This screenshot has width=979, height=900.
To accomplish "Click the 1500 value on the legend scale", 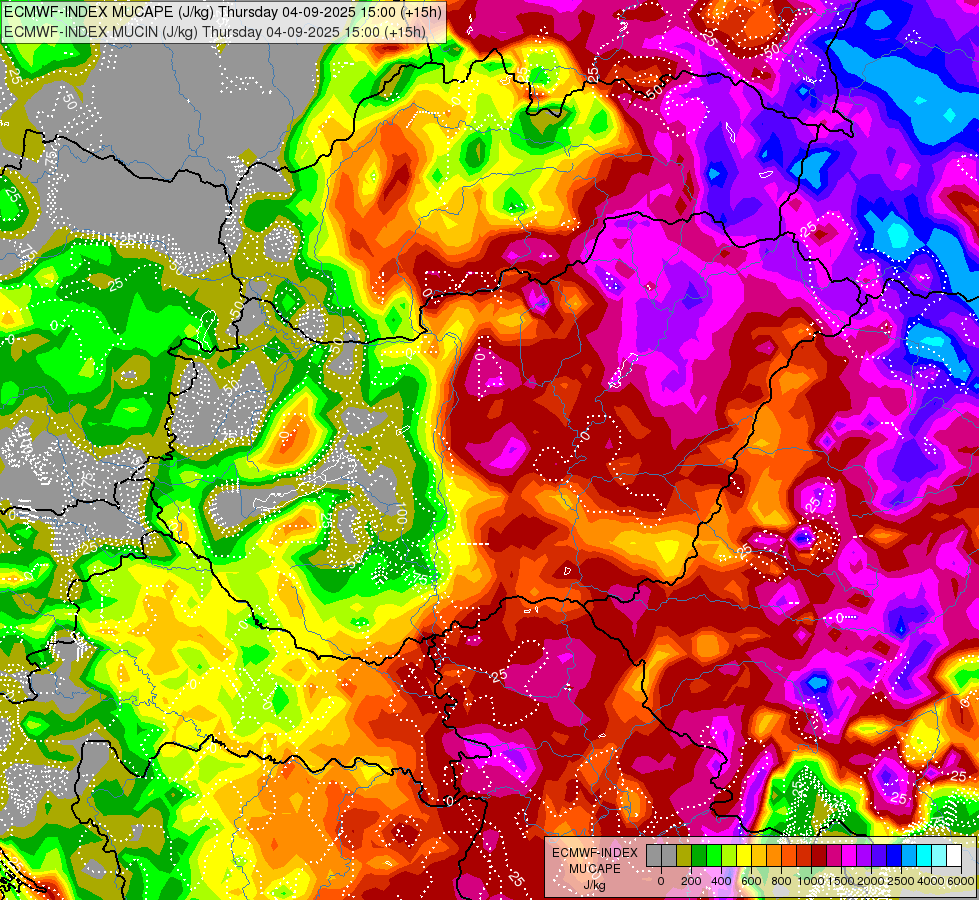I will (841, 881).
